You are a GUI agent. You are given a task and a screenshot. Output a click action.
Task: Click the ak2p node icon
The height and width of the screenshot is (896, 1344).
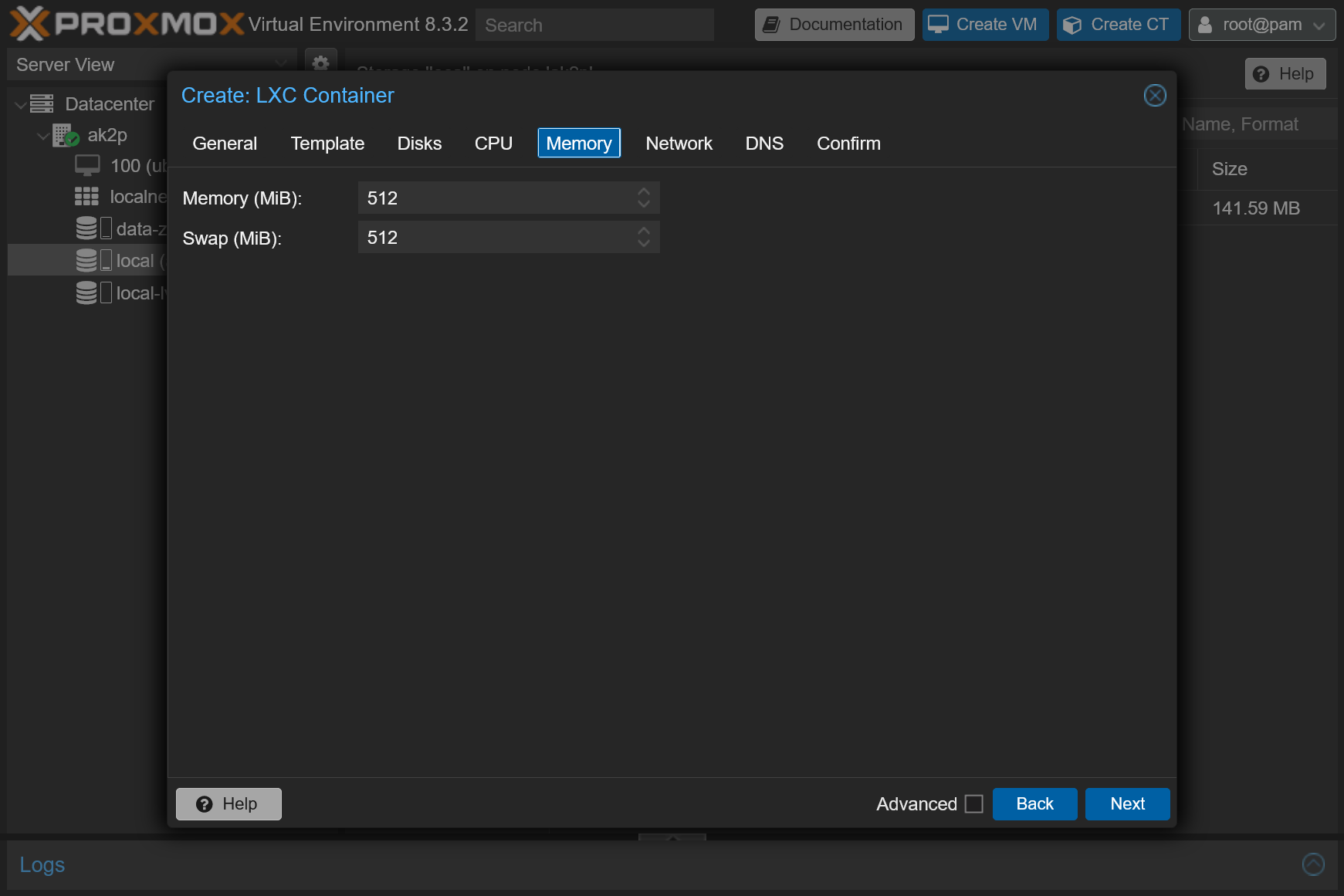66,135
